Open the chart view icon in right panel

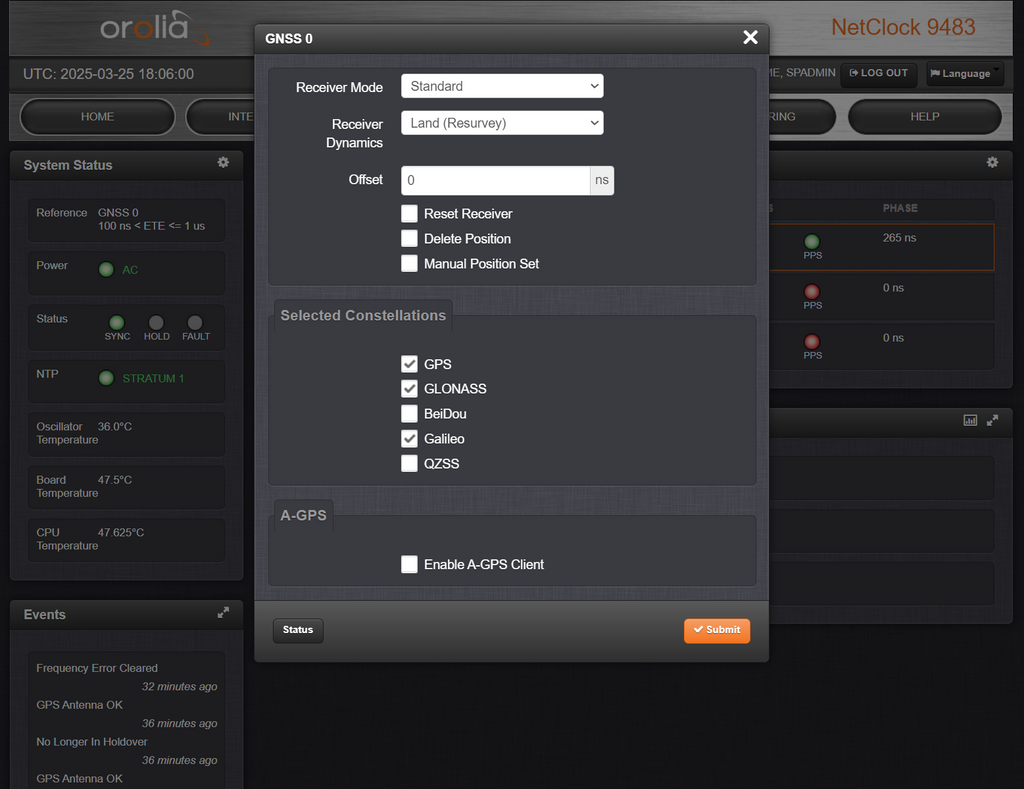coord(970,420)
